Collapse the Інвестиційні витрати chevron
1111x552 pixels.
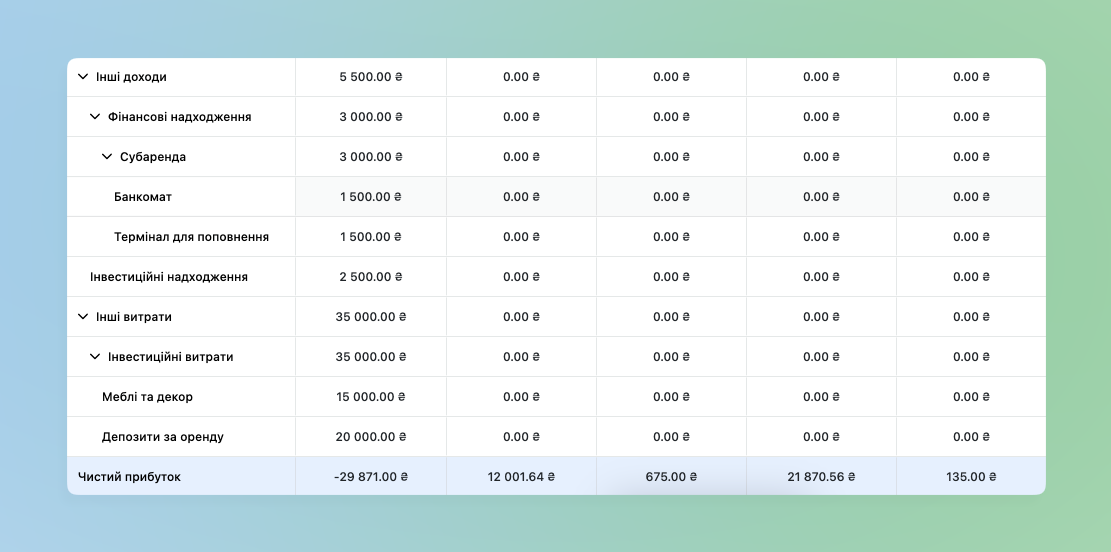(x=95, y=356)
